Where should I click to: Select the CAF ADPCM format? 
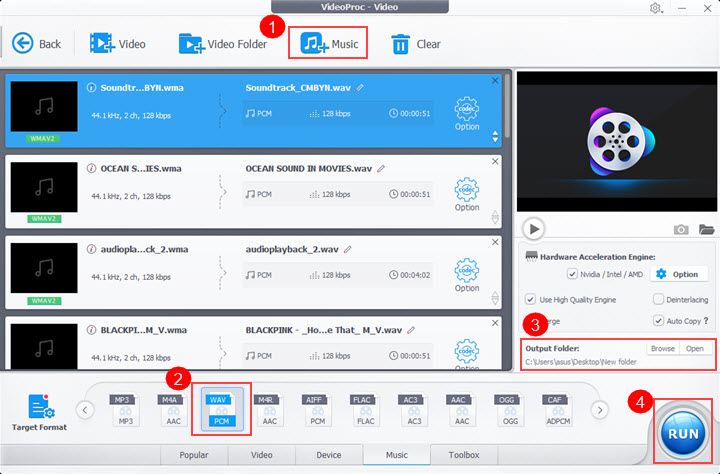(x=557, y=410)
